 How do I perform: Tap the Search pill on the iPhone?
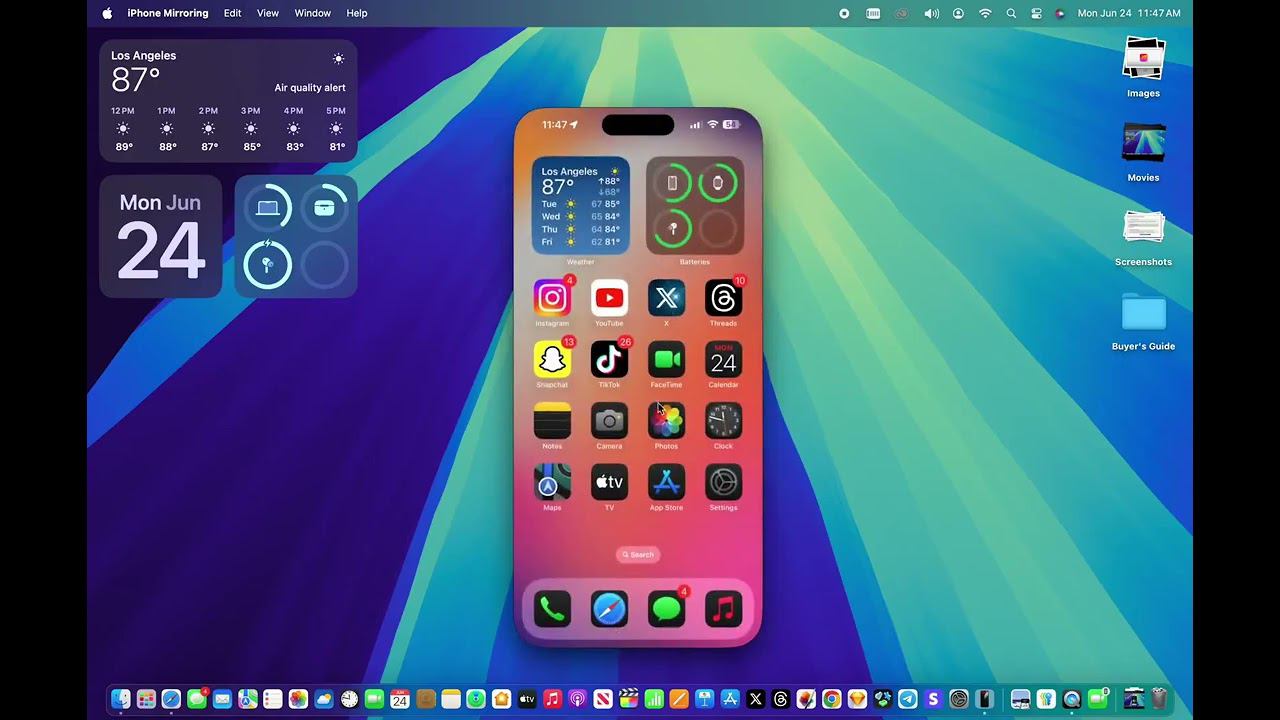(638, 554)
